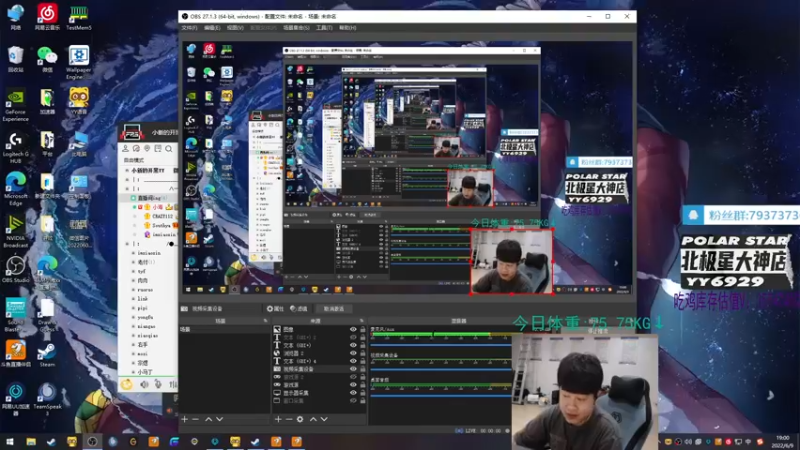Click 滤镜 filters button in source toolbar
Screen dimensions: 800x450
(299, 309)
